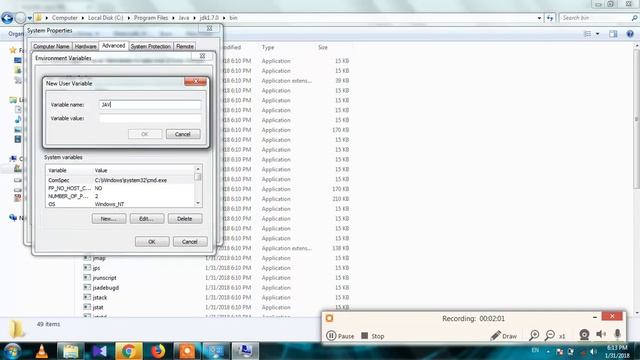The height and width of the screenshot is (360, 640).
Task: Click Explorer Back navigation button
Action: (7, 18)
